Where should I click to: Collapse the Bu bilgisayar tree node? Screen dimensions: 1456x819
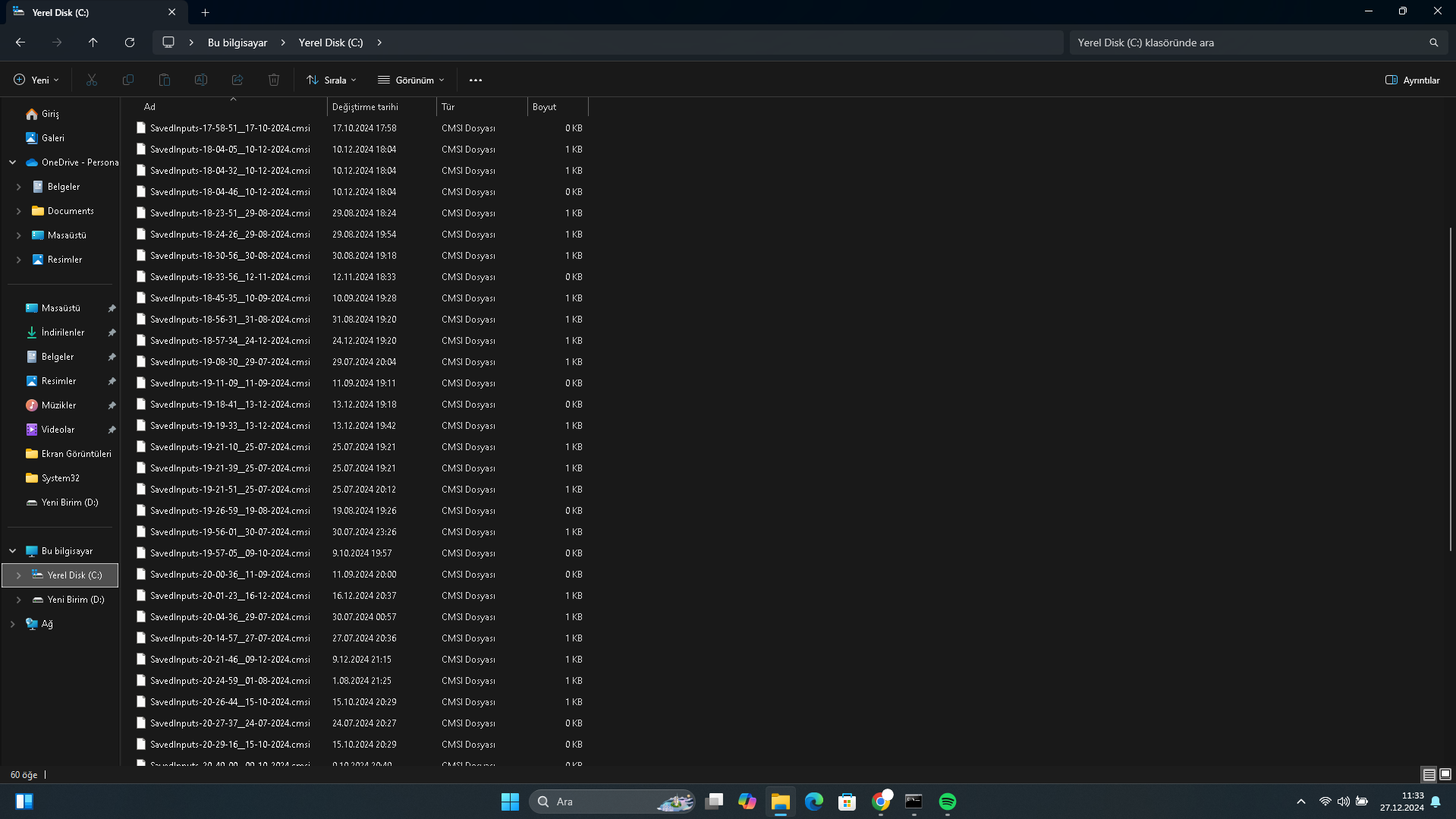13,551
